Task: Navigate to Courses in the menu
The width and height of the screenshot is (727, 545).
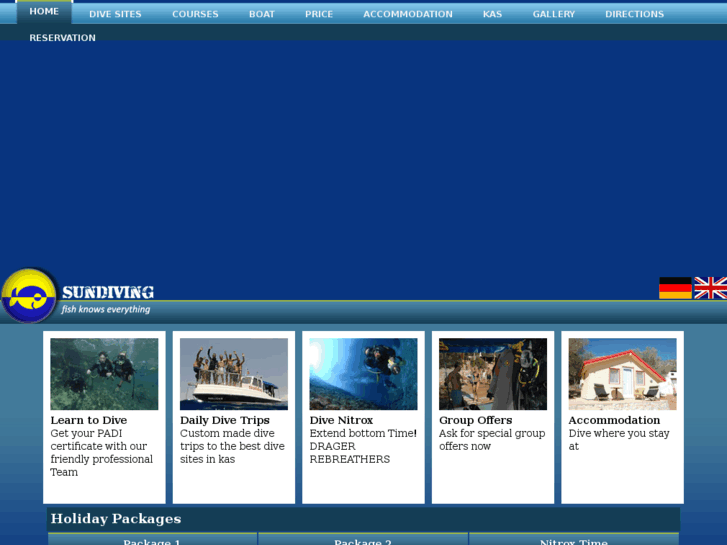Action: point(195,14)
